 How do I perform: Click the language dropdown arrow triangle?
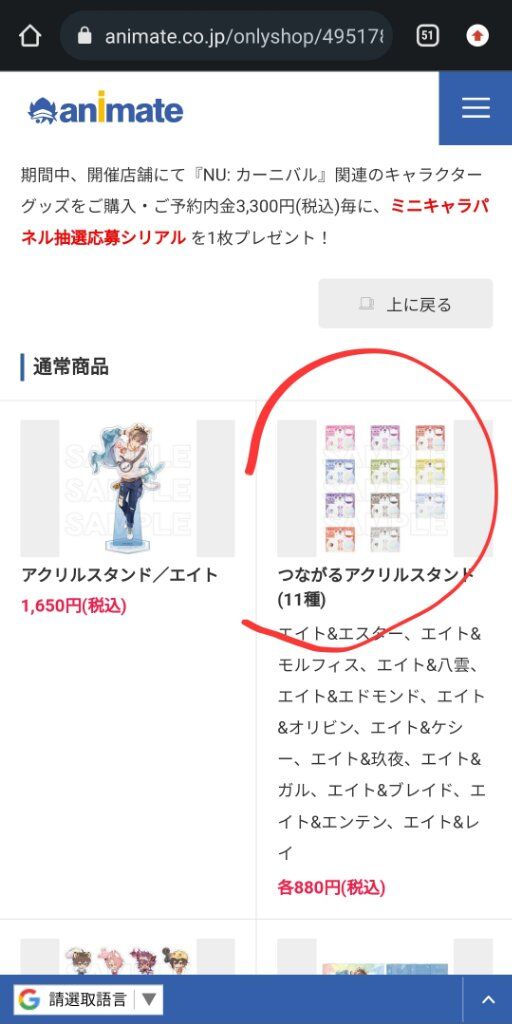pos(149,999)
